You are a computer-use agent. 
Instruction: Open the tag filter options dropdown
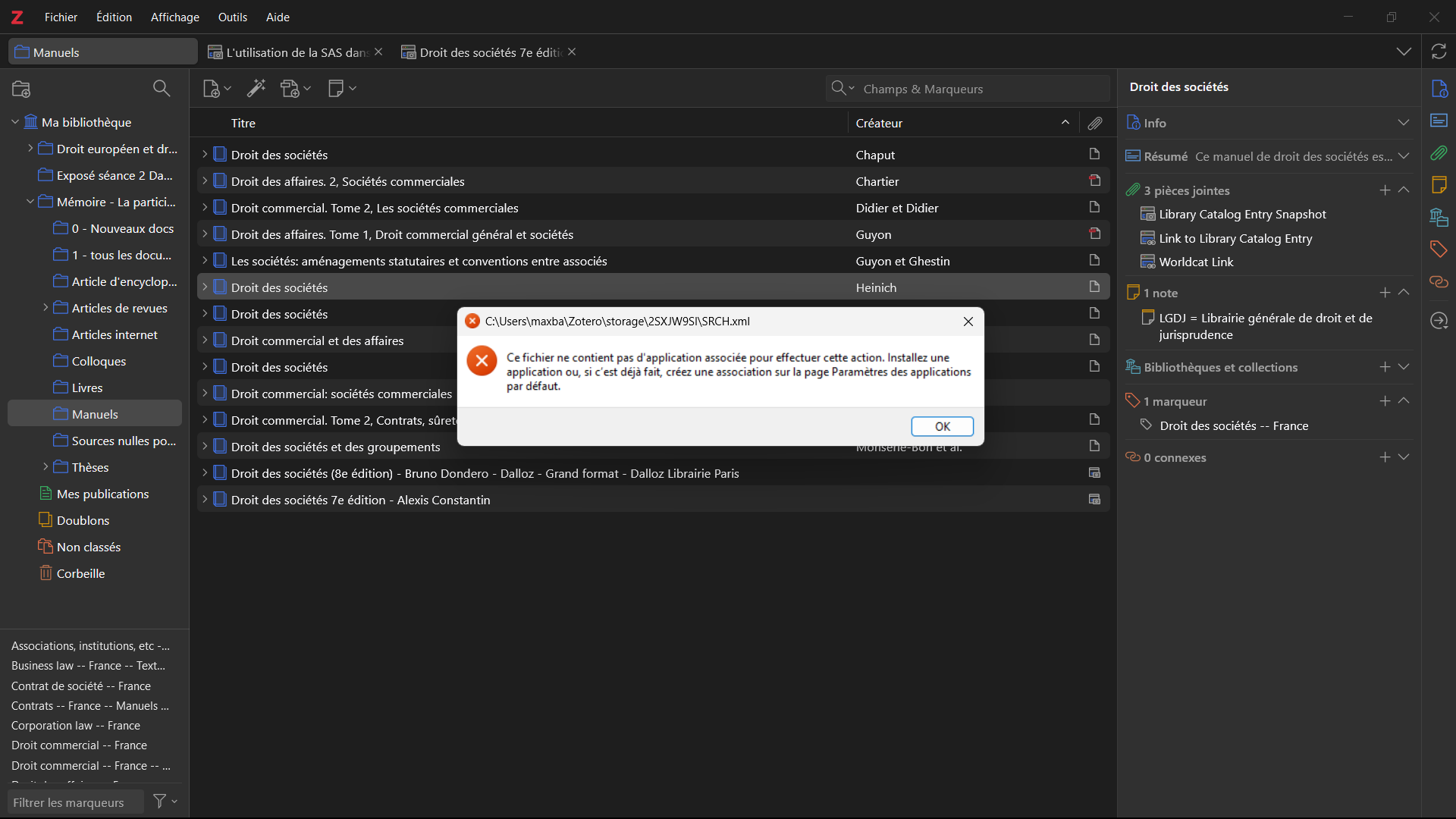click(165, 802)
